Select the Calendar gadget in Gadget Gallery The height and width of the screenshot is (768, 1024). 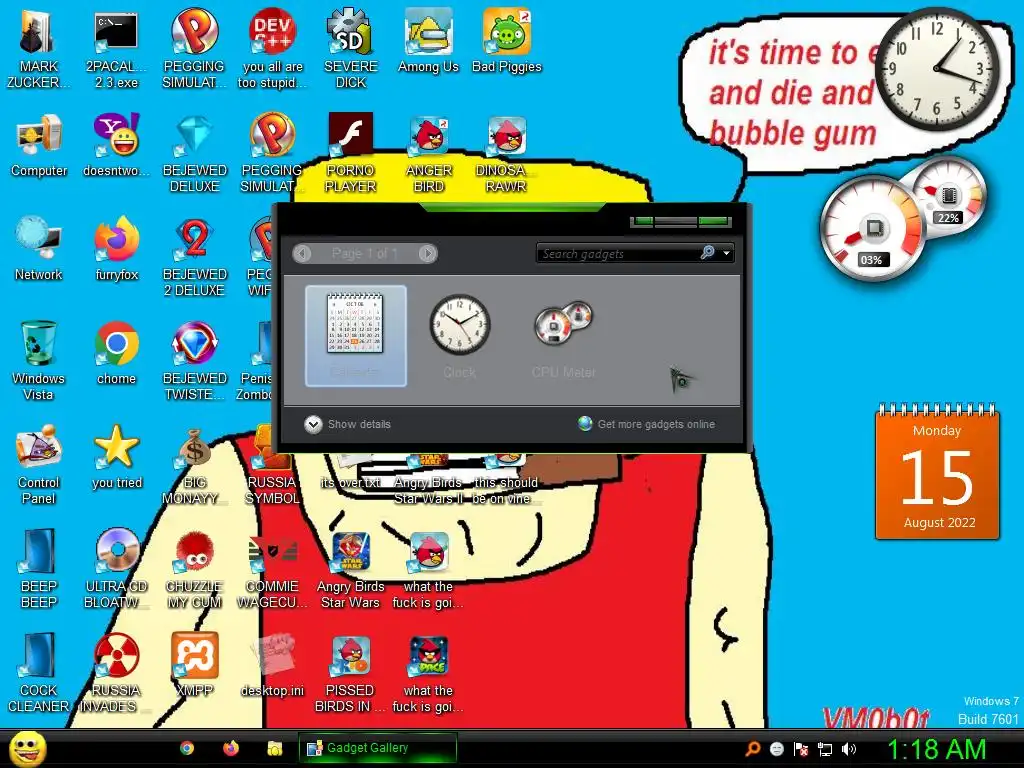(x=356, y=336)
